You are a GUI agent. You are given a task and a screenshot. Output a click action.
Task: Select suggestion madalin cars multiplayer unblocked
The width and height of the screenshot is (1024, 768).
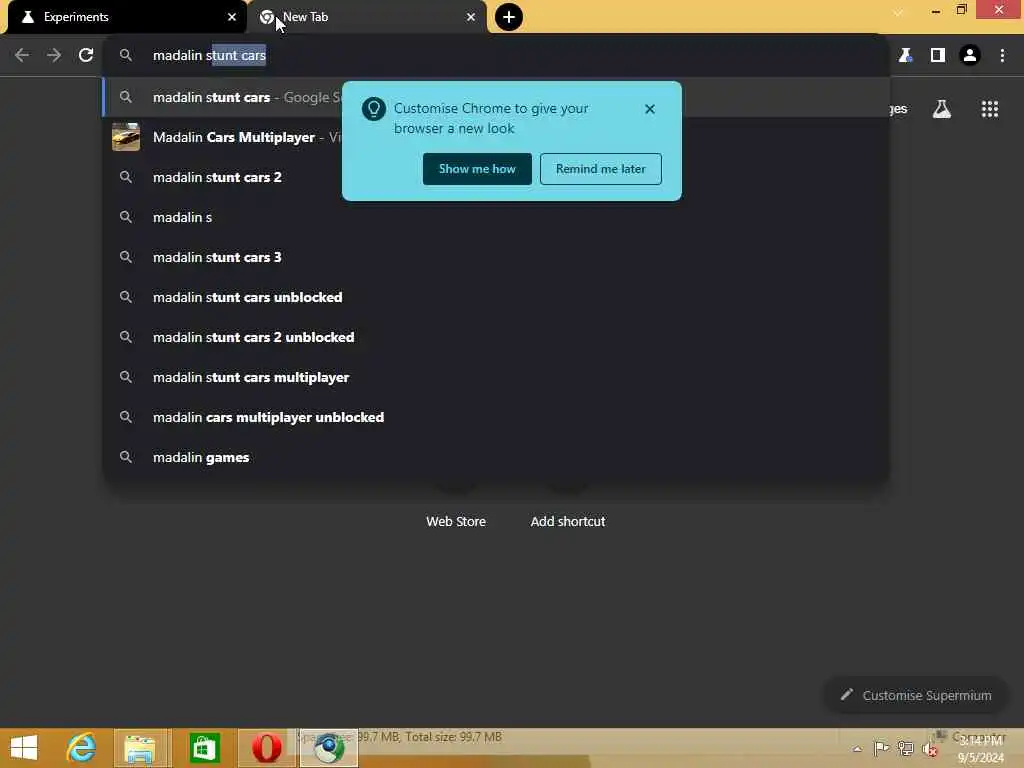click(496, 417)
